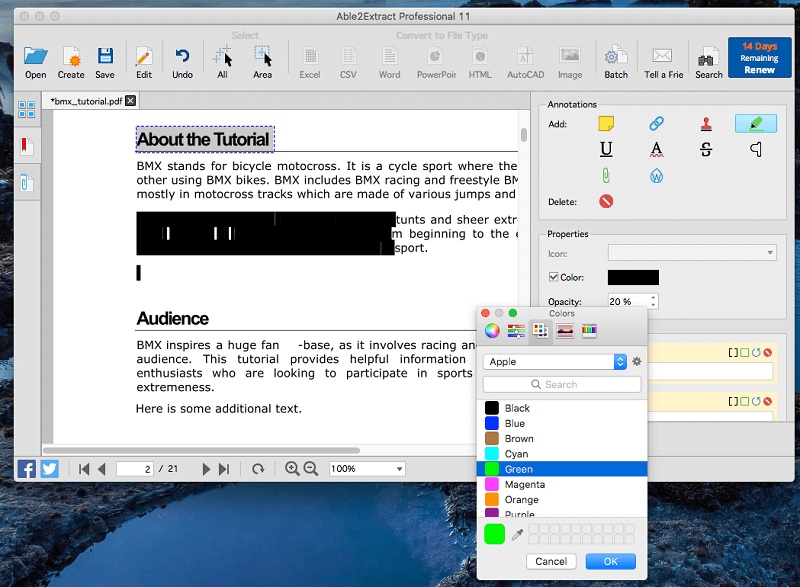This screenshot has width=800, height=587.
Task: Zoom in on the document
Action: pos(292,469)
